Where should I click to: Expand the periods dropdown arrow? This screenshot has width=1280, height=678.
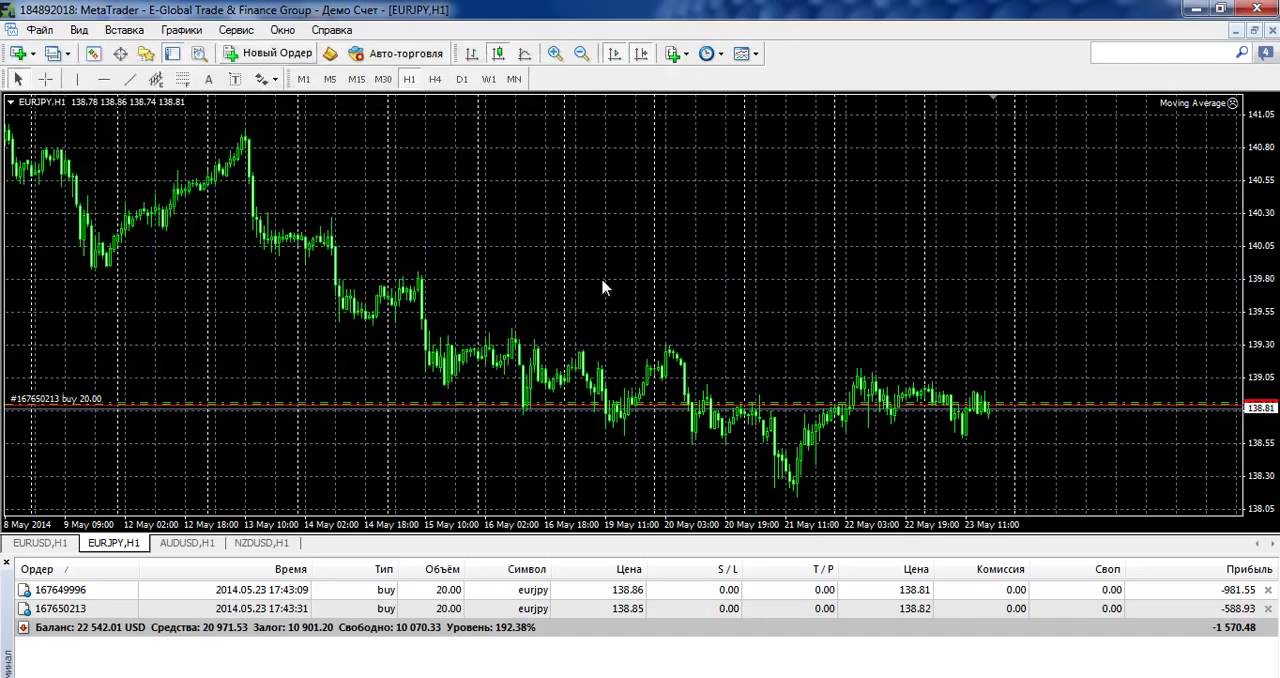click(720, 54)
